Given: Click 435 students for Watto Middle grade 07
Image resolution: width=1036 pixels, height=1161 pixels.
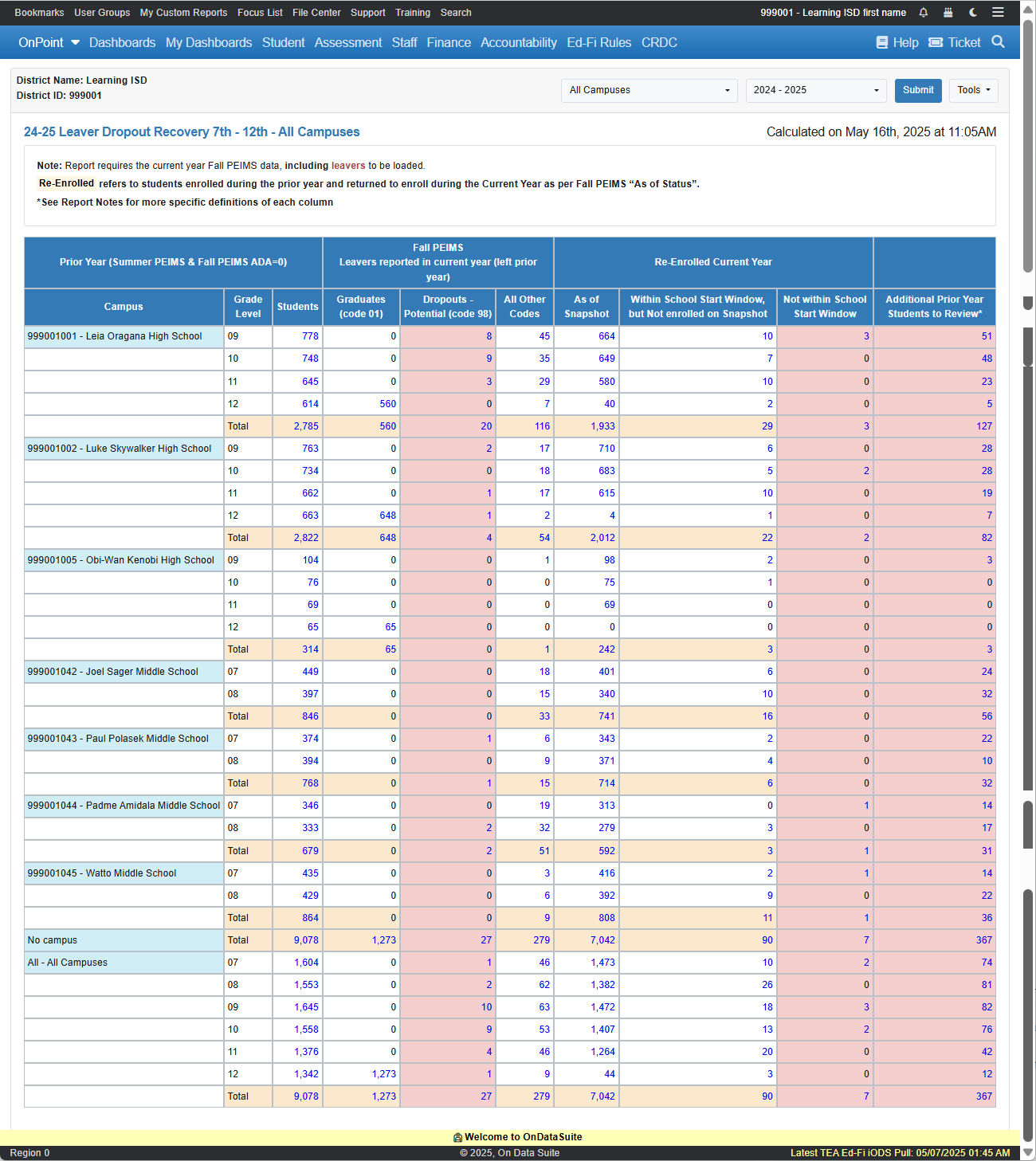Looking at the screenshot, I should [310, 873].
